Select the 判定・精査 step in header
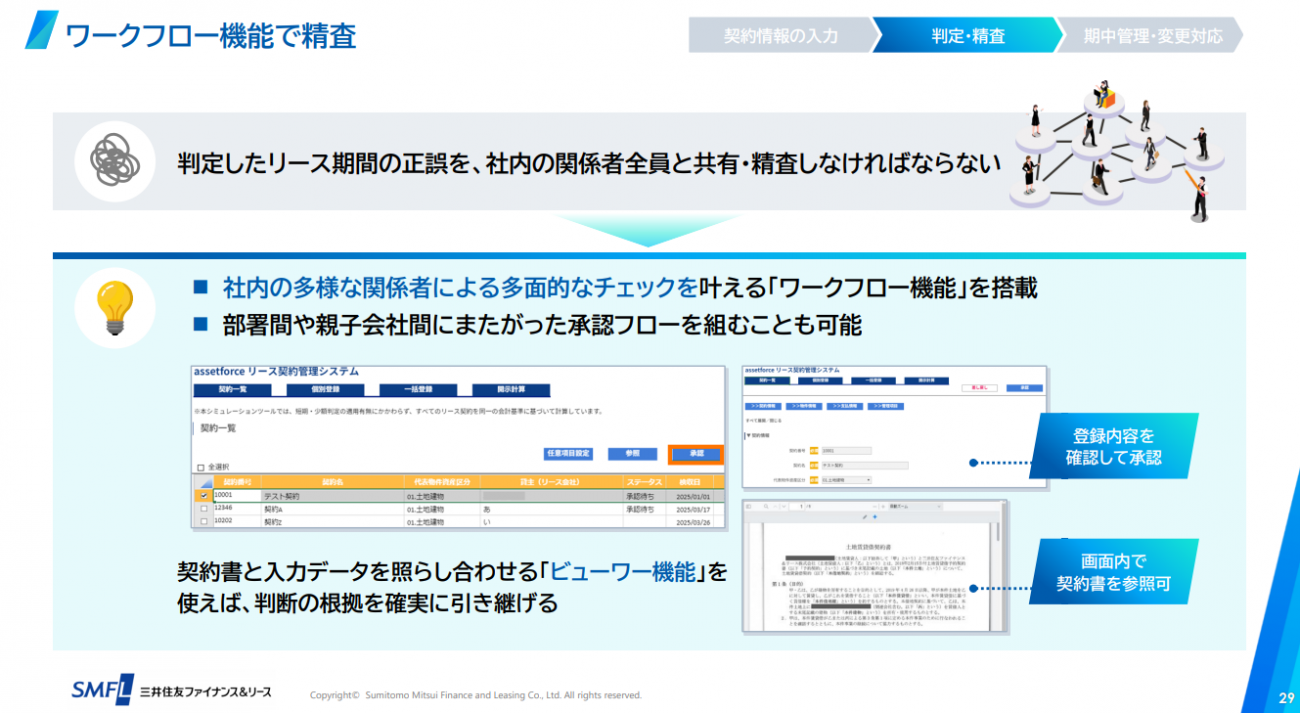The height and width of the screenshot is (713, 1300). click(967, 36)
